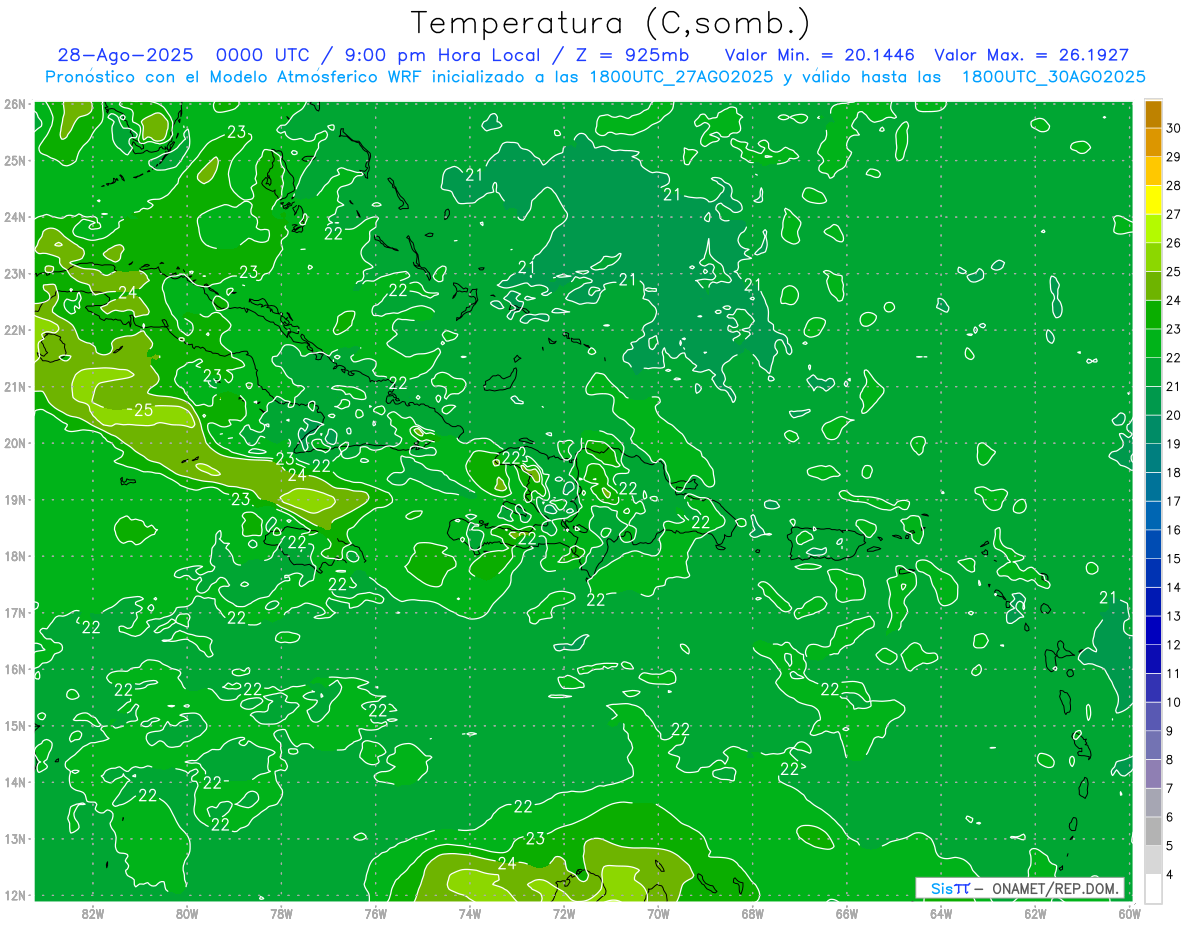Click the yellow legend swatch between 27 and 28
1200x927 pixels.
click(x=1153, y=200)
